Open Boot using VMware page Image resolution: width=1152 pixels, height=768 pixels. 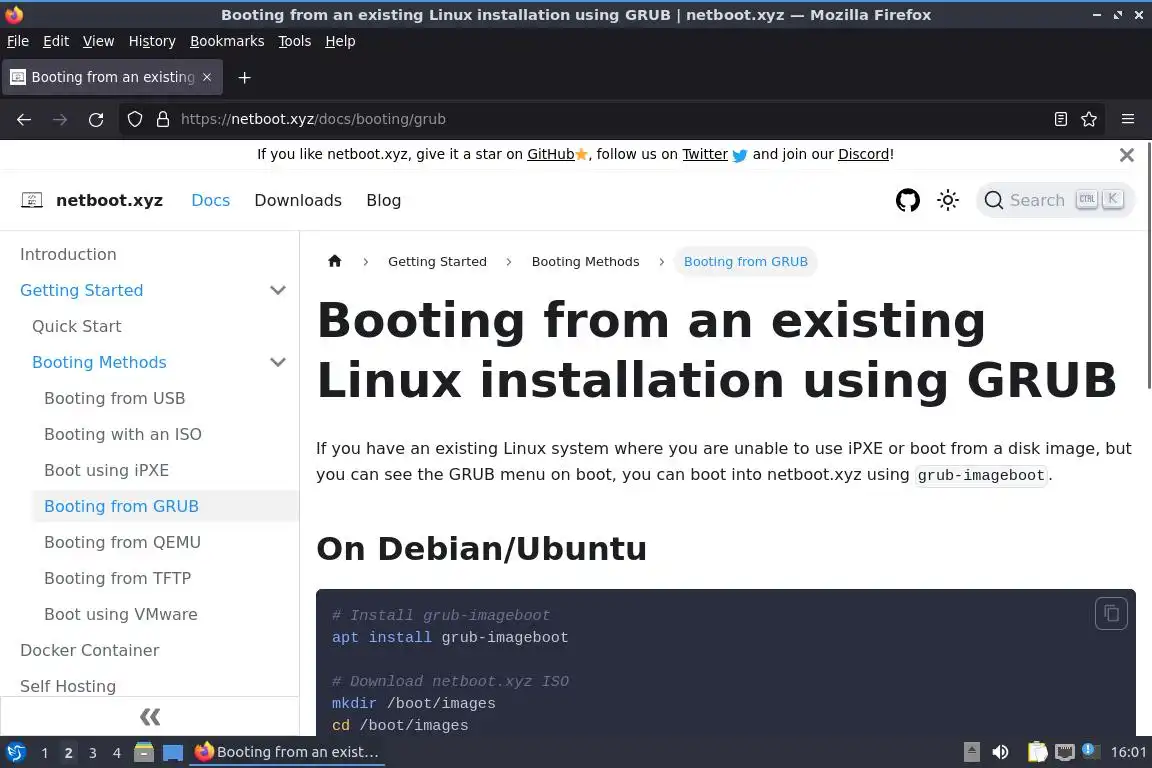120,614
